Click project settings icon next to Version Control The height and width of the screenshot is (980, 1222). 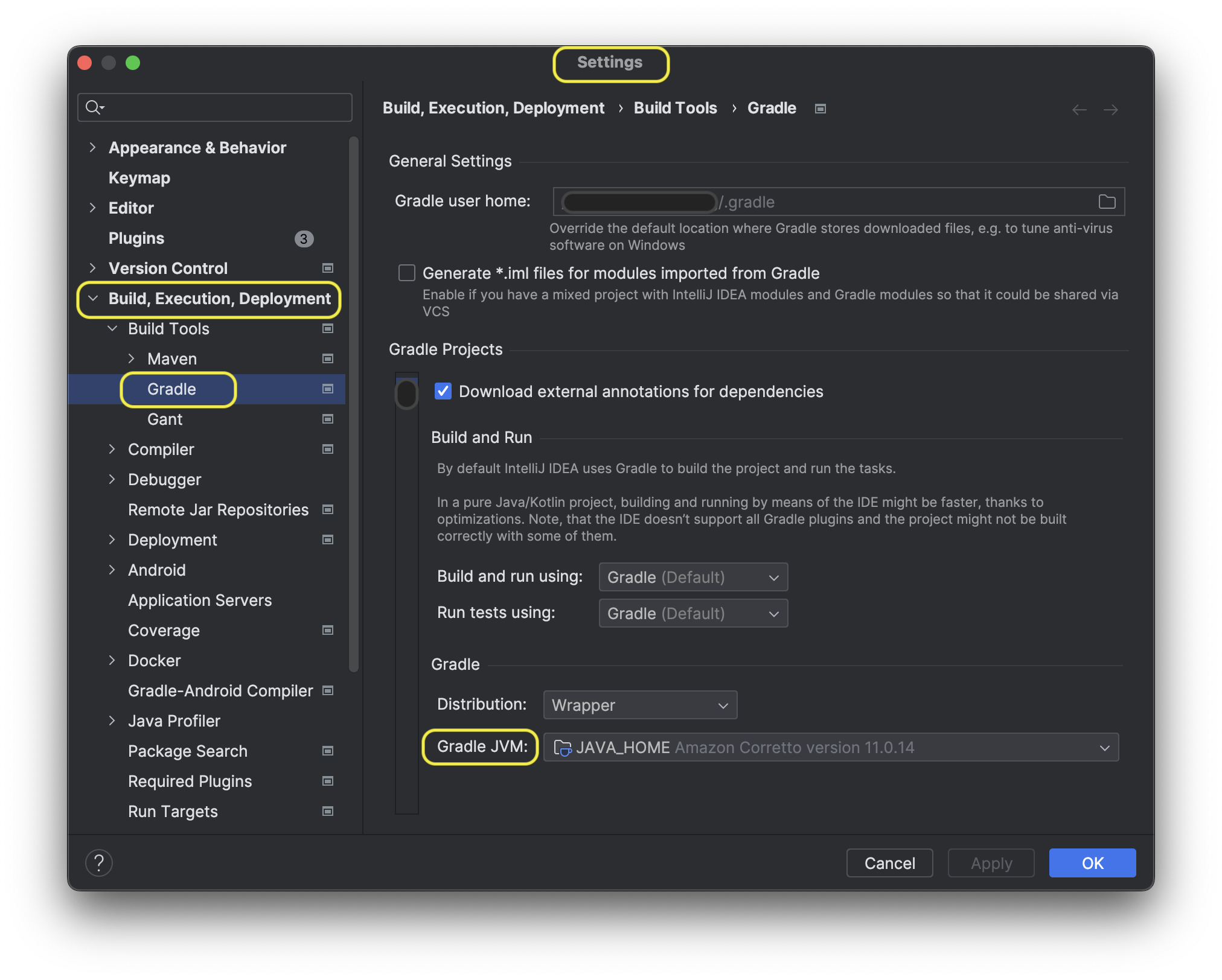tap(328, 268)
